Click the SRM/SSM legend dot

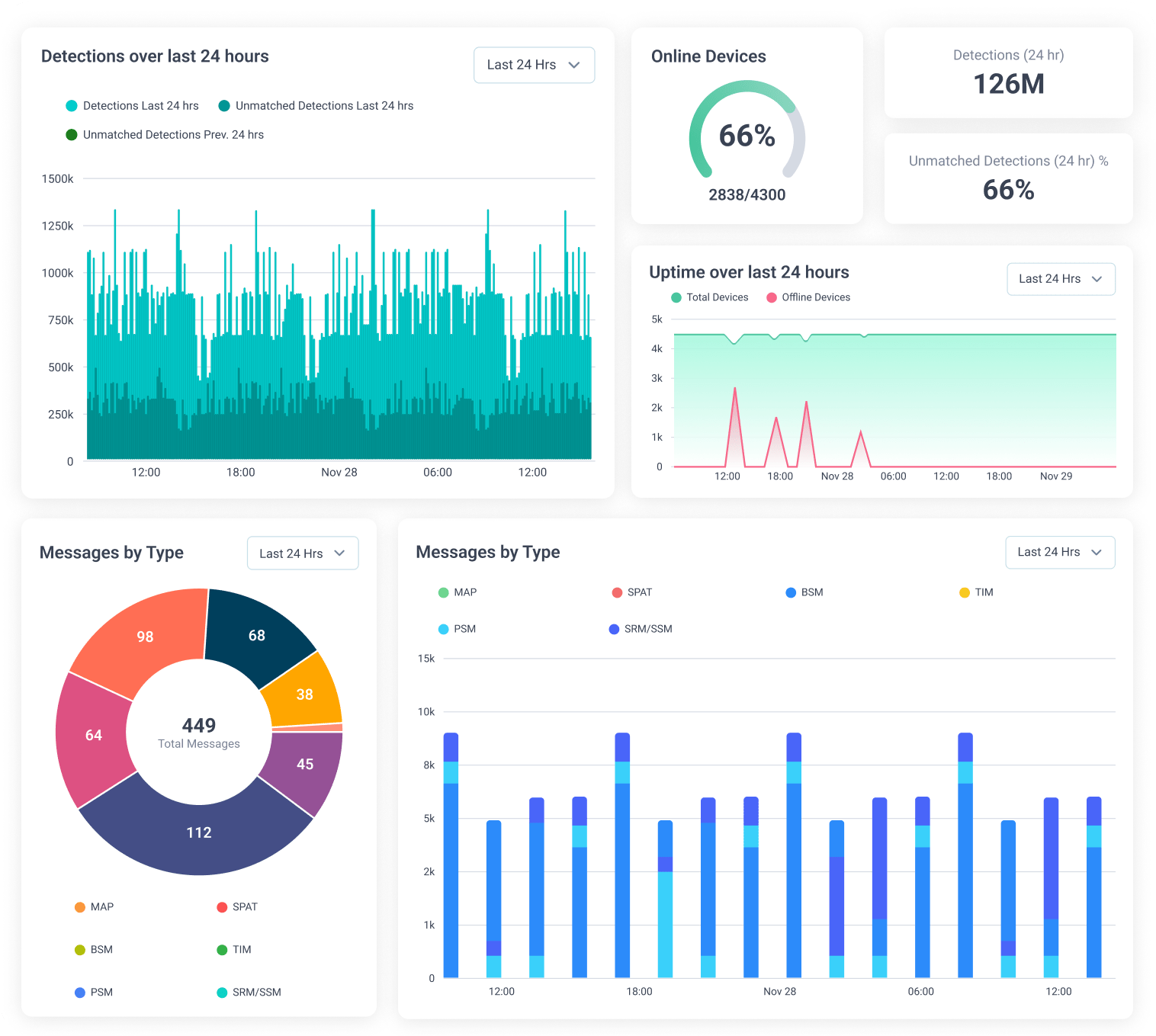point(613,628)
